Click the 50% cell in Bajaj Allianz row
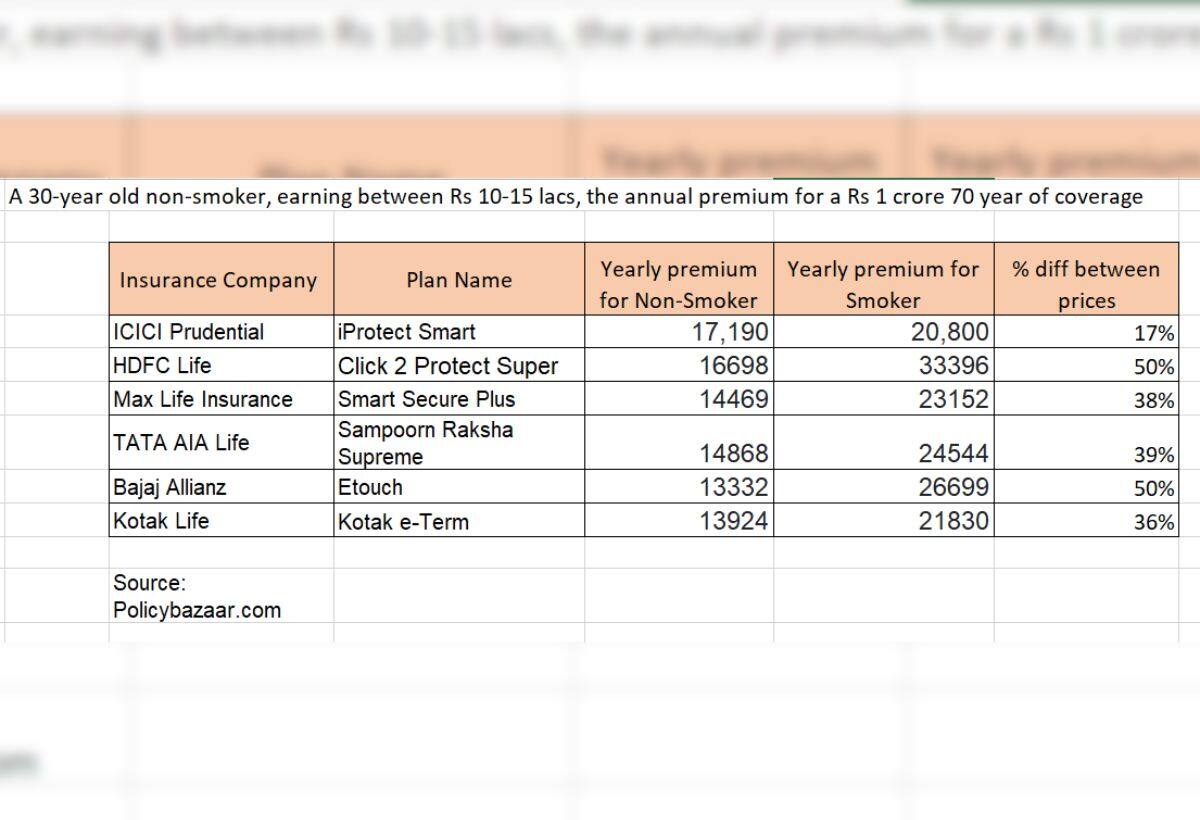Screen dimensions: 1200x820 (x=1086, y=488)
